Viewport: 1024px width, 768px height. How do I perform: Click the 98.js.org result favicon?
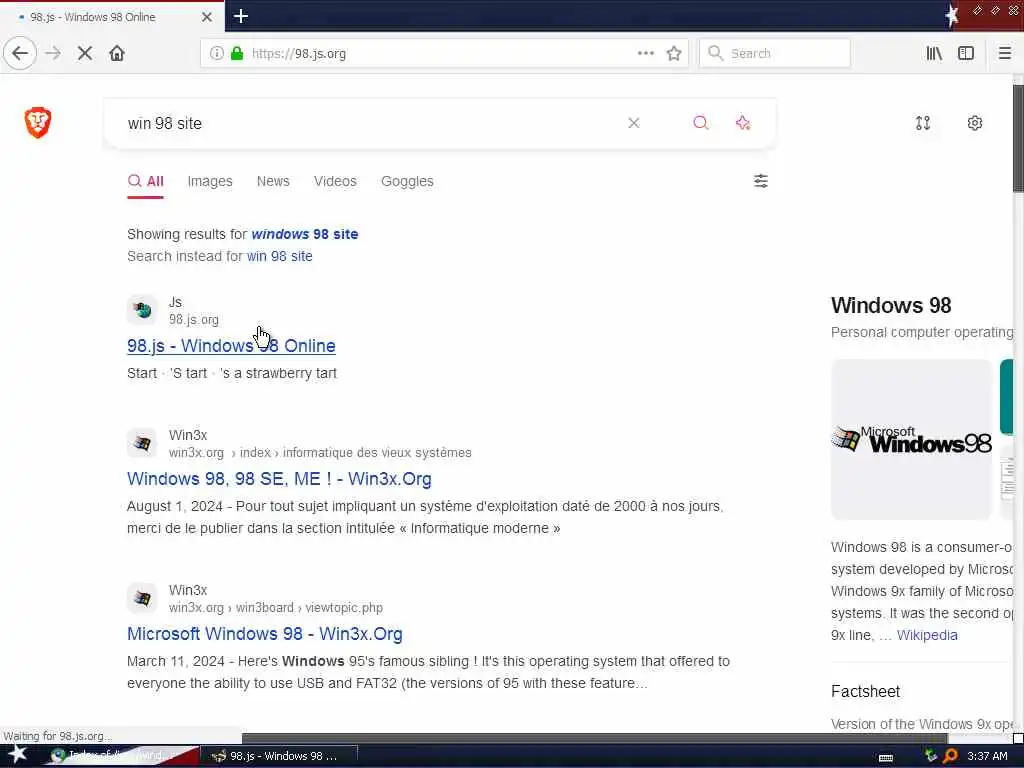142,310
